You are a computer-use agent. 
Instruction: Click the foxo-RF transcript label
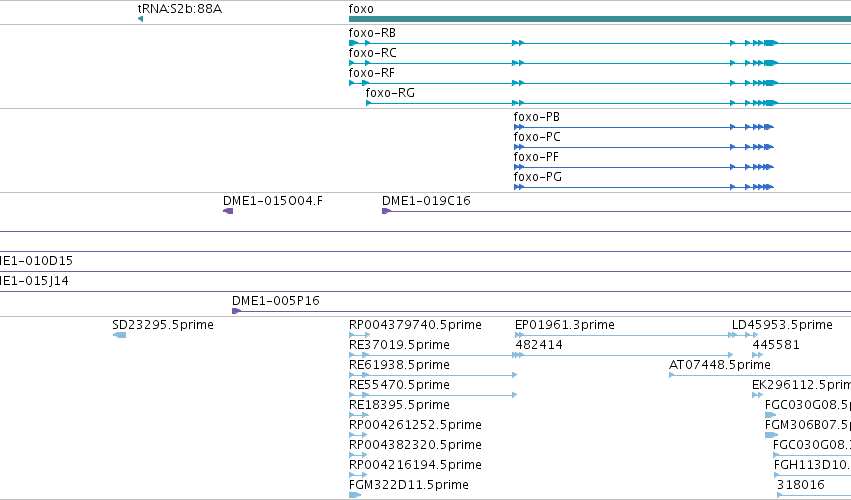371,73
